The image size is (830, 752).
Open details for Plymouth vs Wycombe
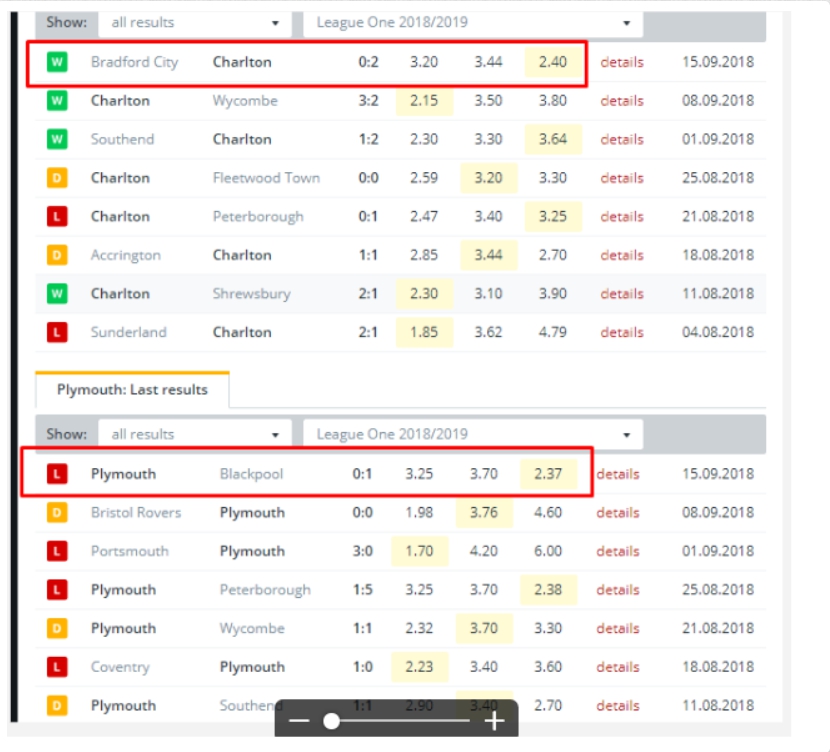click(x=618, y=628)
